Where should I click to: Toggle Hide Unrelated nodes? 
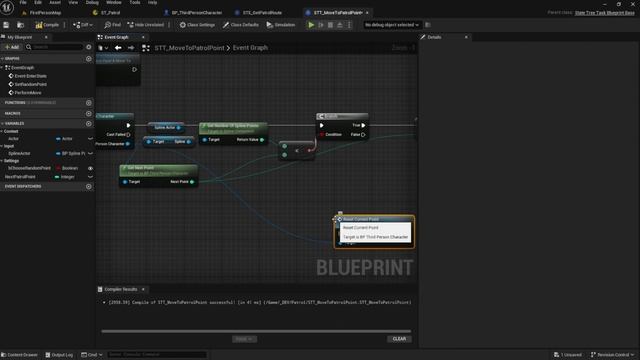(x=146, y=25)
